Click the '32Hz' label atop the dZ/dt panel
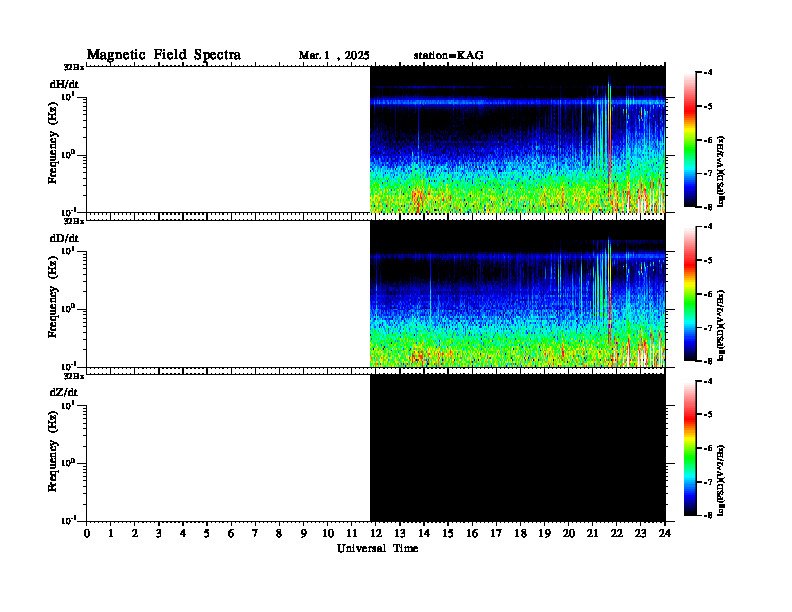The width and height of the screenshot is (792, 612). [74, 376]
